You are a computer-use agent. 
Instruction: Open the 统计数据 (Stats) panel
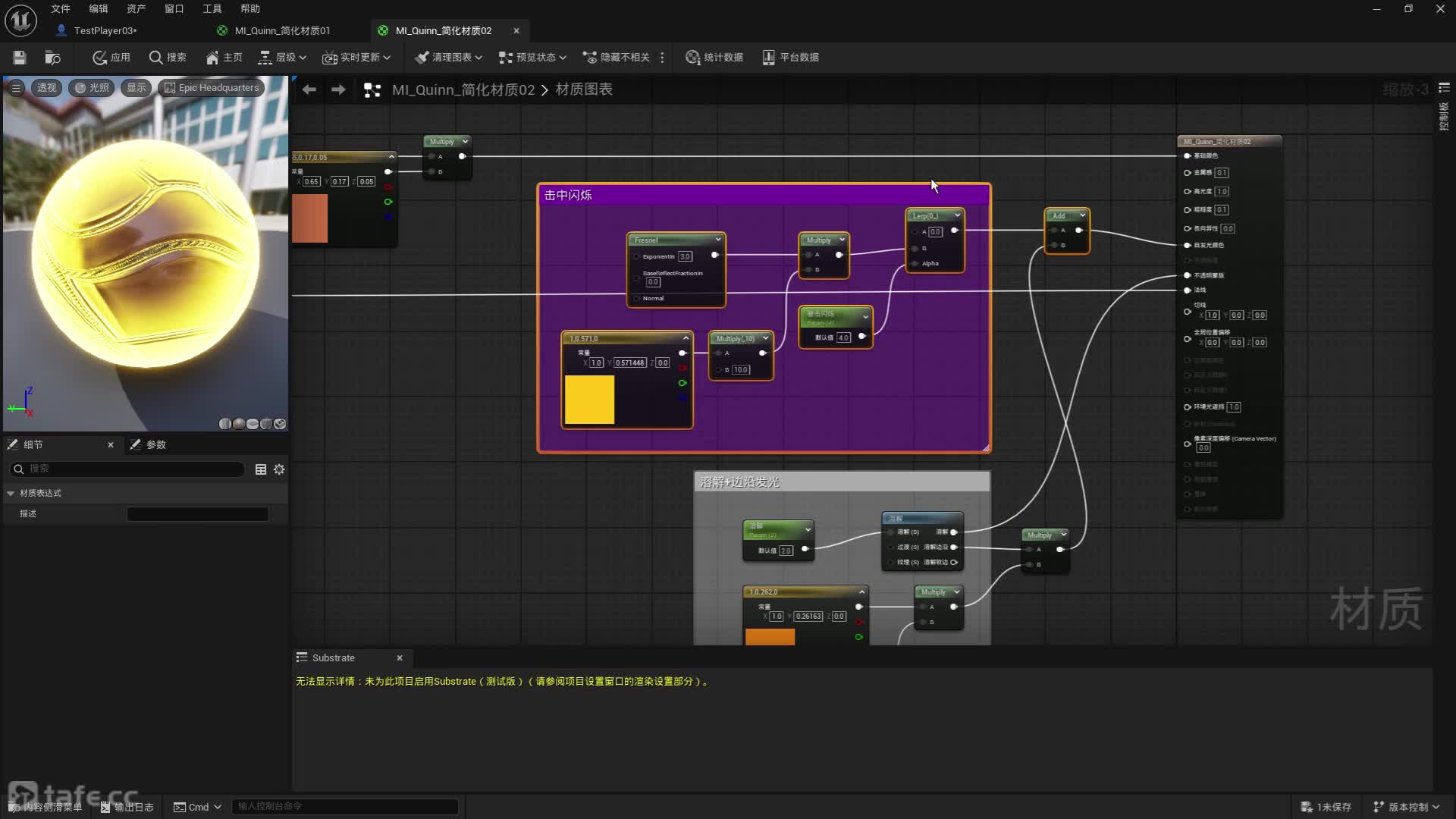(714, 57)
